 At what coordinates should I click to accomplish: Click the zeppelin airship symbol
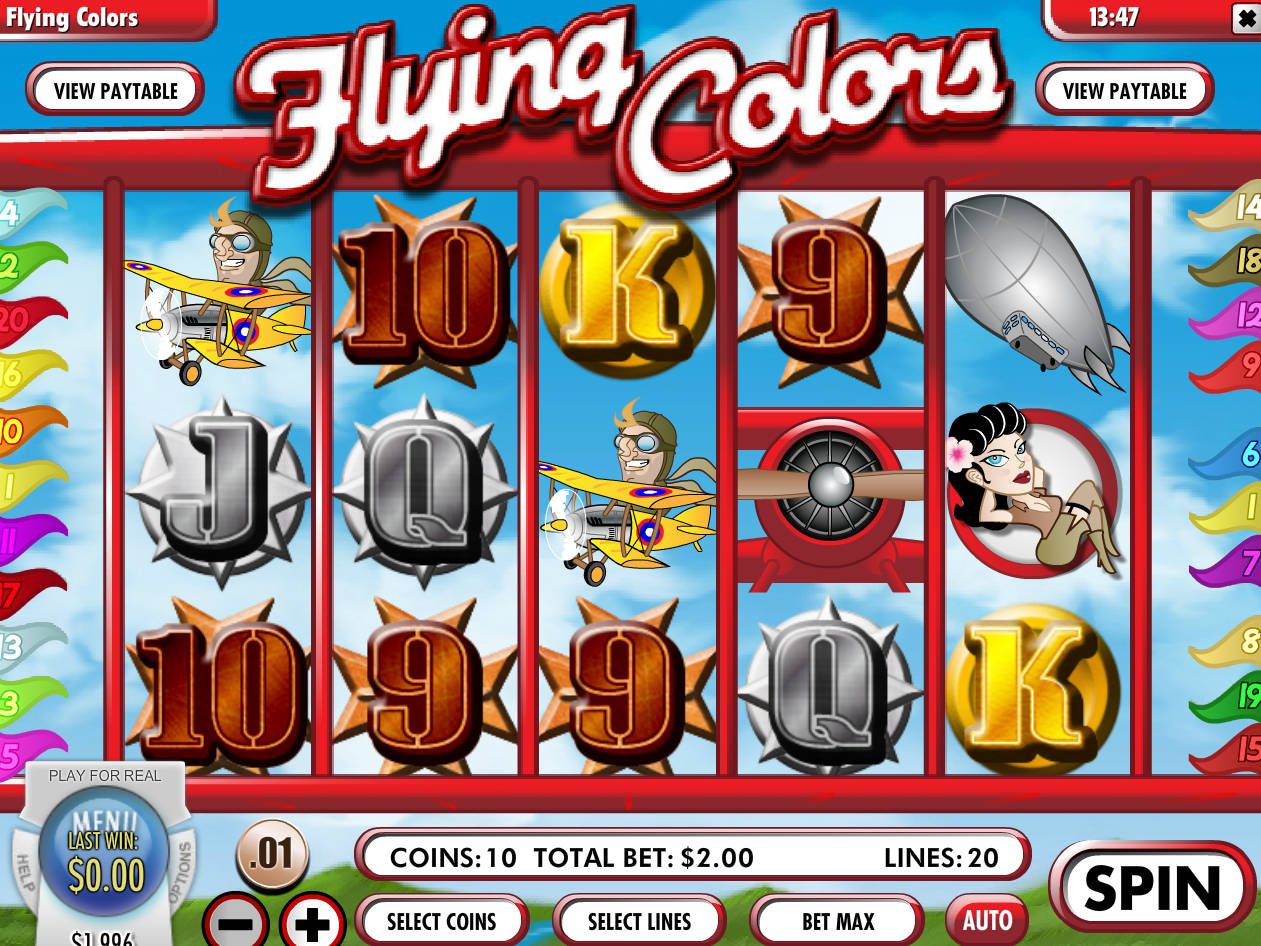[1036, 291]
